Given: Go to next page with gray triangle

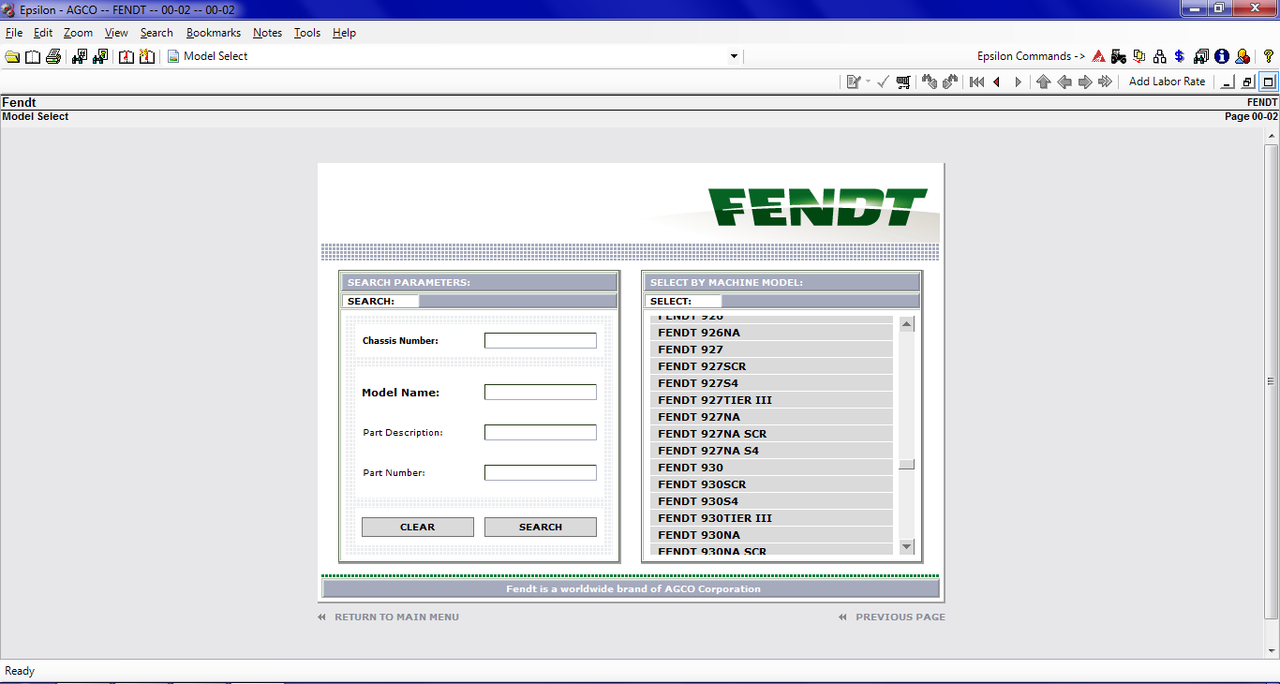Looking at the screenshot, I should 1018,82.
